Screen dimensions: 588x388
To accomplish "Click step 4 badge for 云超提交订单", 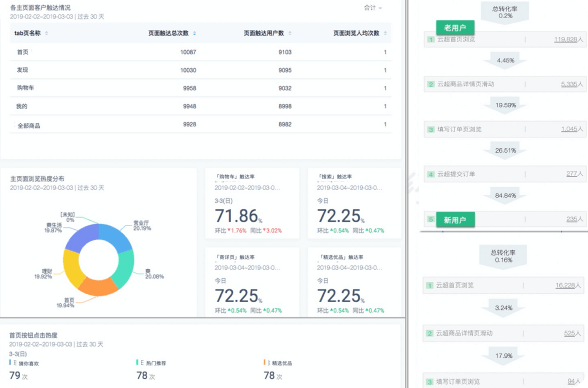I will [431, 174].
